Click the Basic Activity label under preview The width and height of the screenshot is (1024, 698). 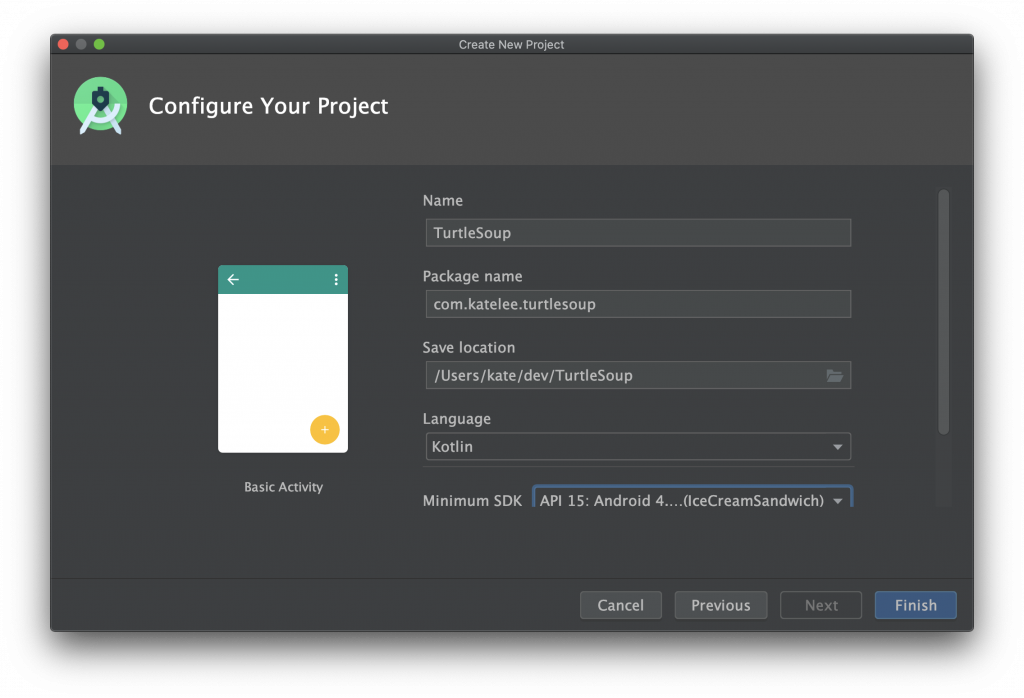point(283,487)
